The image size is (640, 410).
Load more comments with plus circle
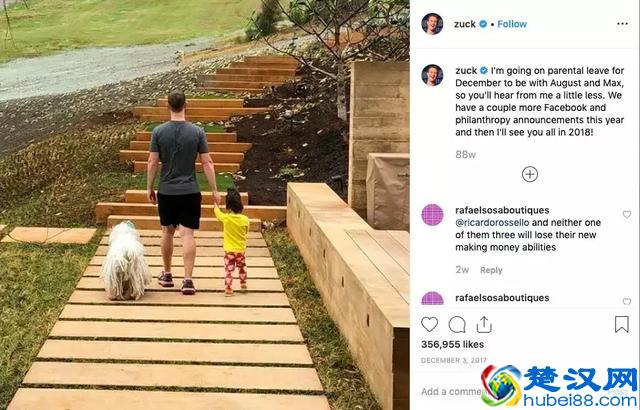(x=530, y=174)
